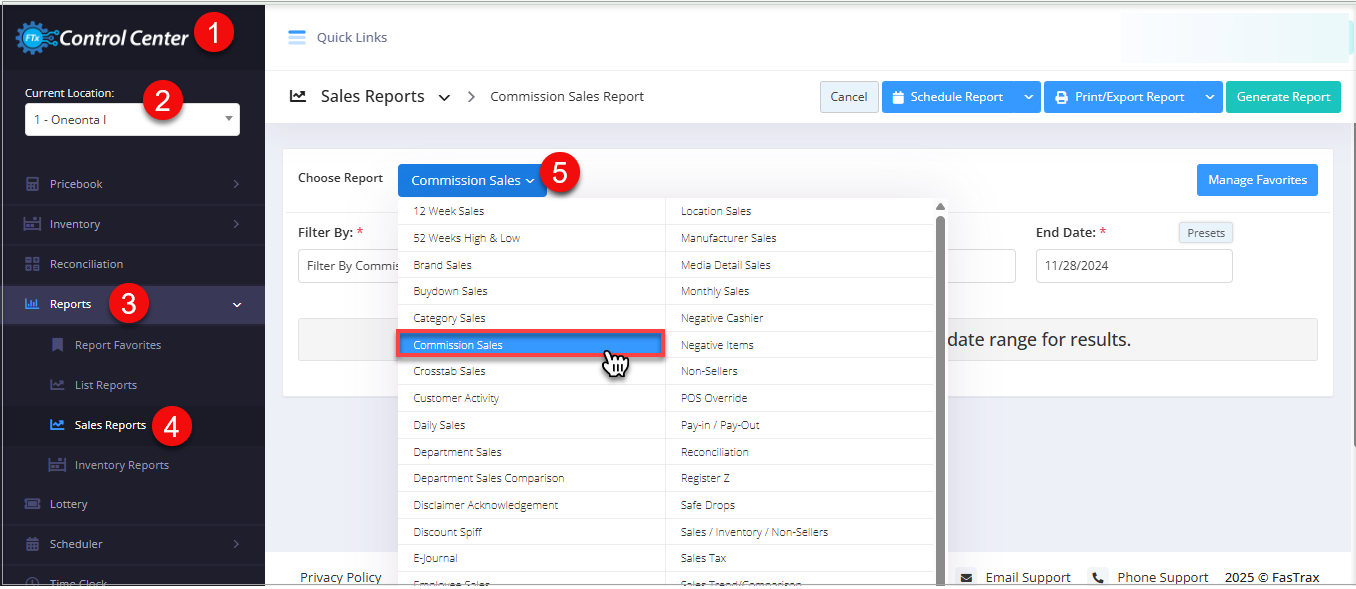Image resolution: width=1356 pixels, height=589 pixels.
Task: Click the Scheduler icon in sidebar
Action: (x=32, y=544)
